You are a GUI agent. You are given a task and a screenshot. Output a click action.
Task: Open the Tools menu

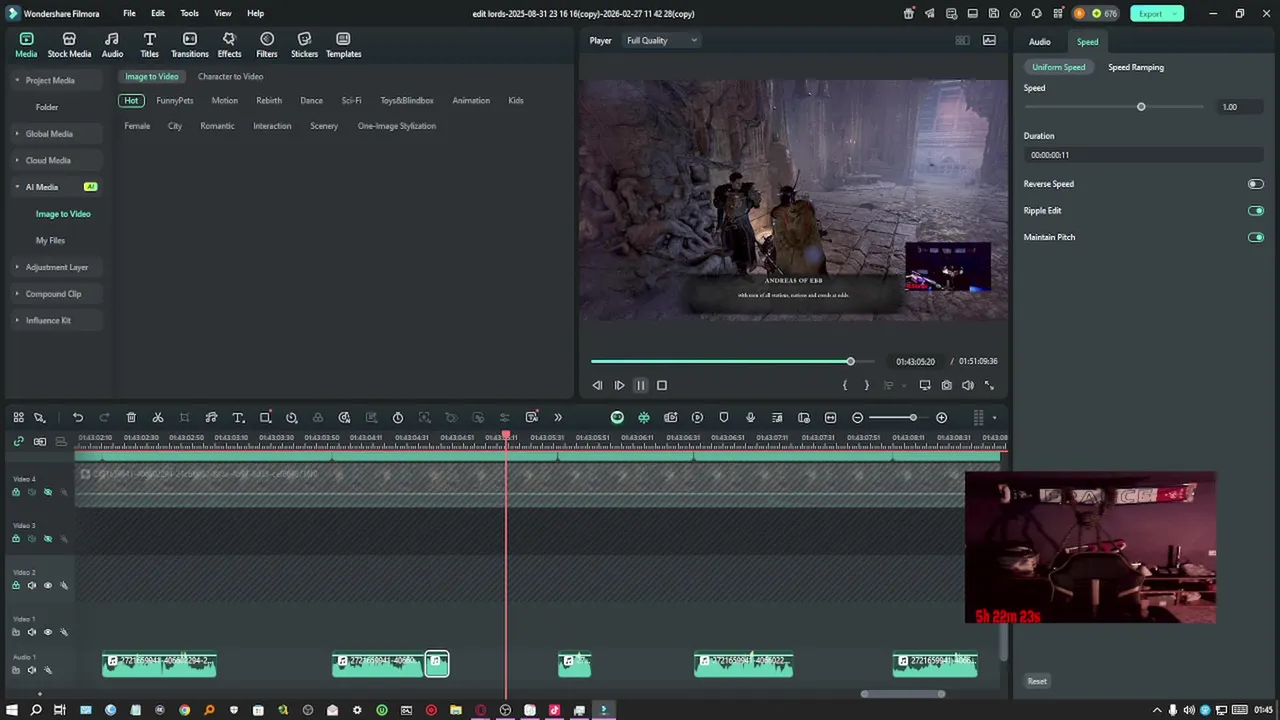pyautogui.click(x=190, y=14)
